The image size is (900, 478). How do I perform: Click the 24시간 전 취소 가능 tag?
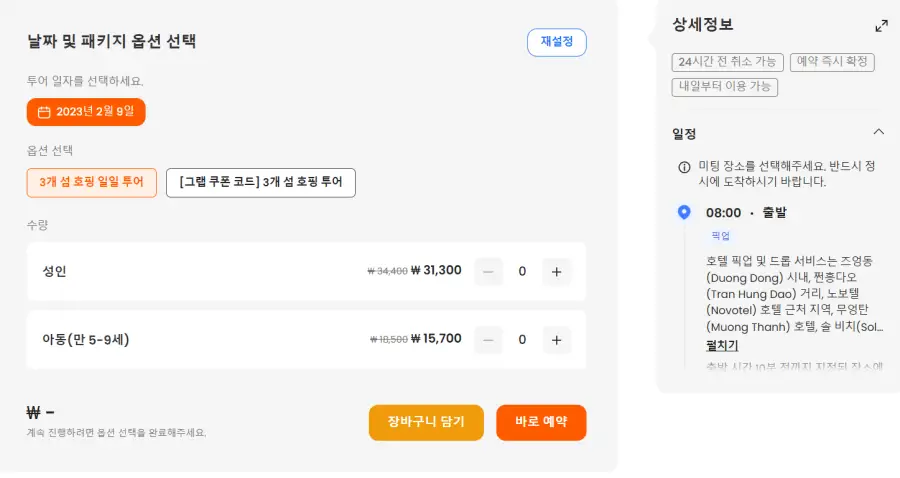727,62
